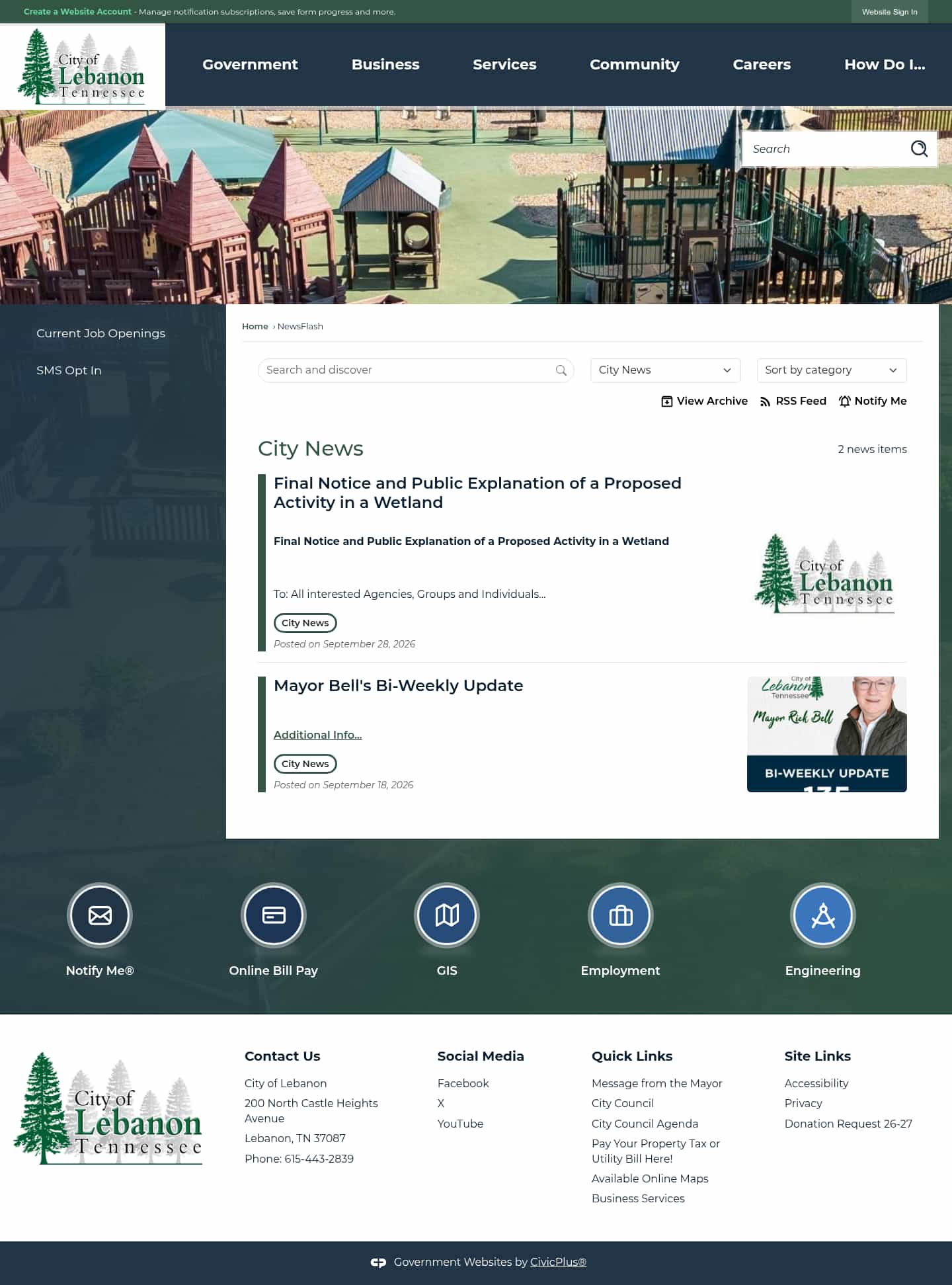Open the Facebook social media link
952x1285 pixels.
(x=463, y=1083)
